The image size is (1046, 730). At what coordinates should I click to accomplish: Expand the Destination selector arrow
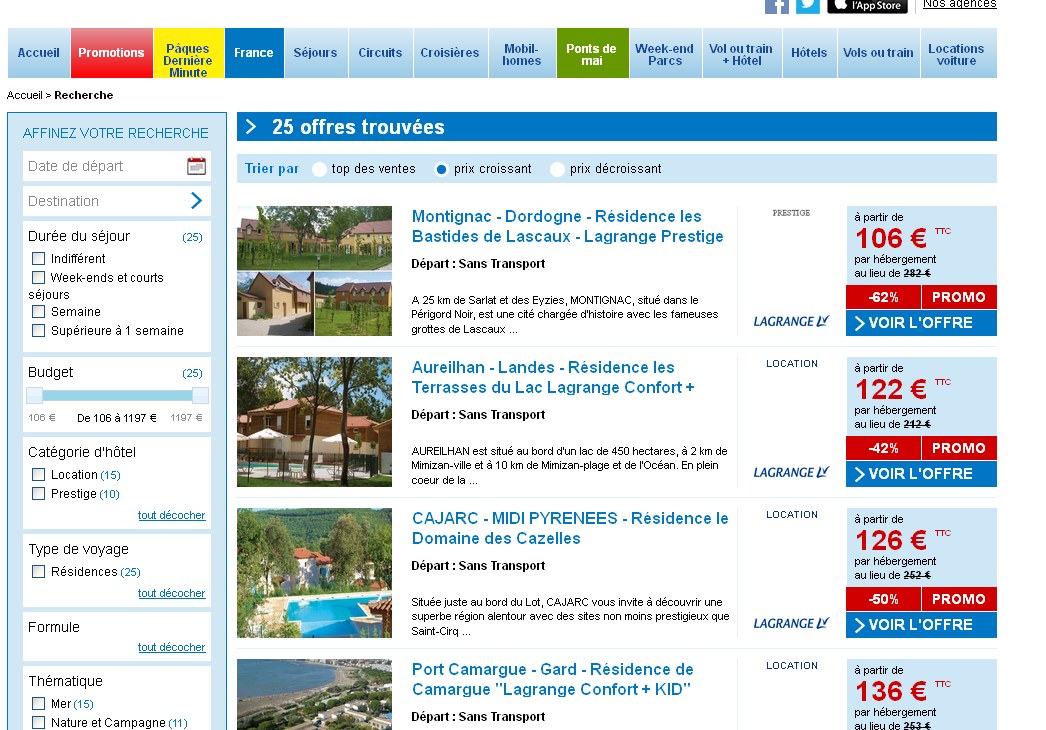(196, 201)
